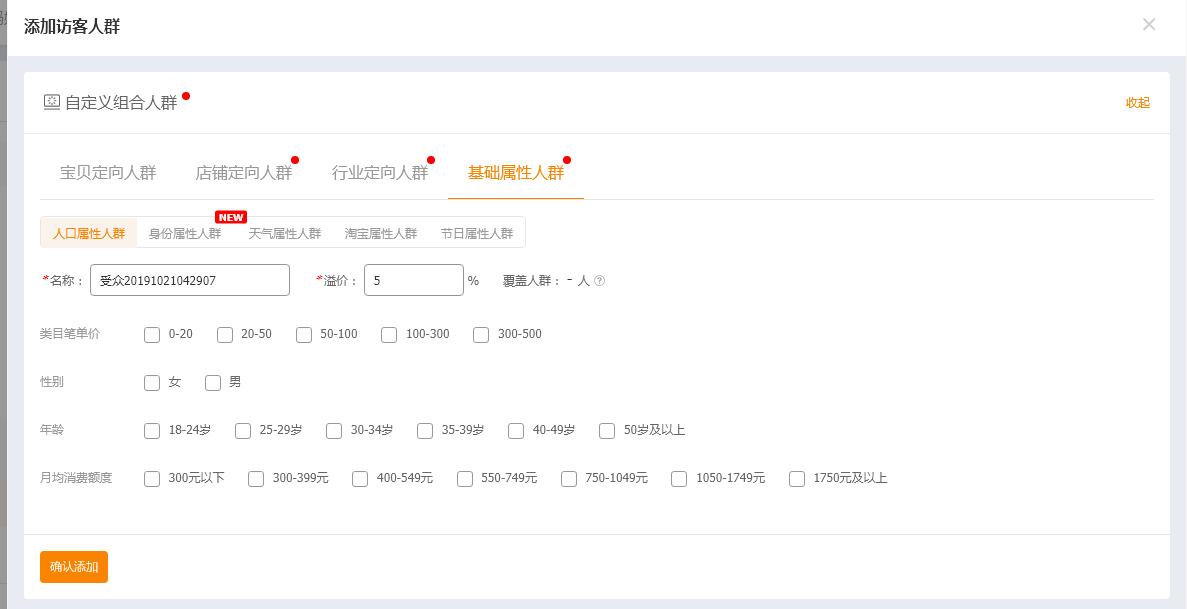
Task: Open the 天气属性人群 sub-tab
Action: click(283, 231)
